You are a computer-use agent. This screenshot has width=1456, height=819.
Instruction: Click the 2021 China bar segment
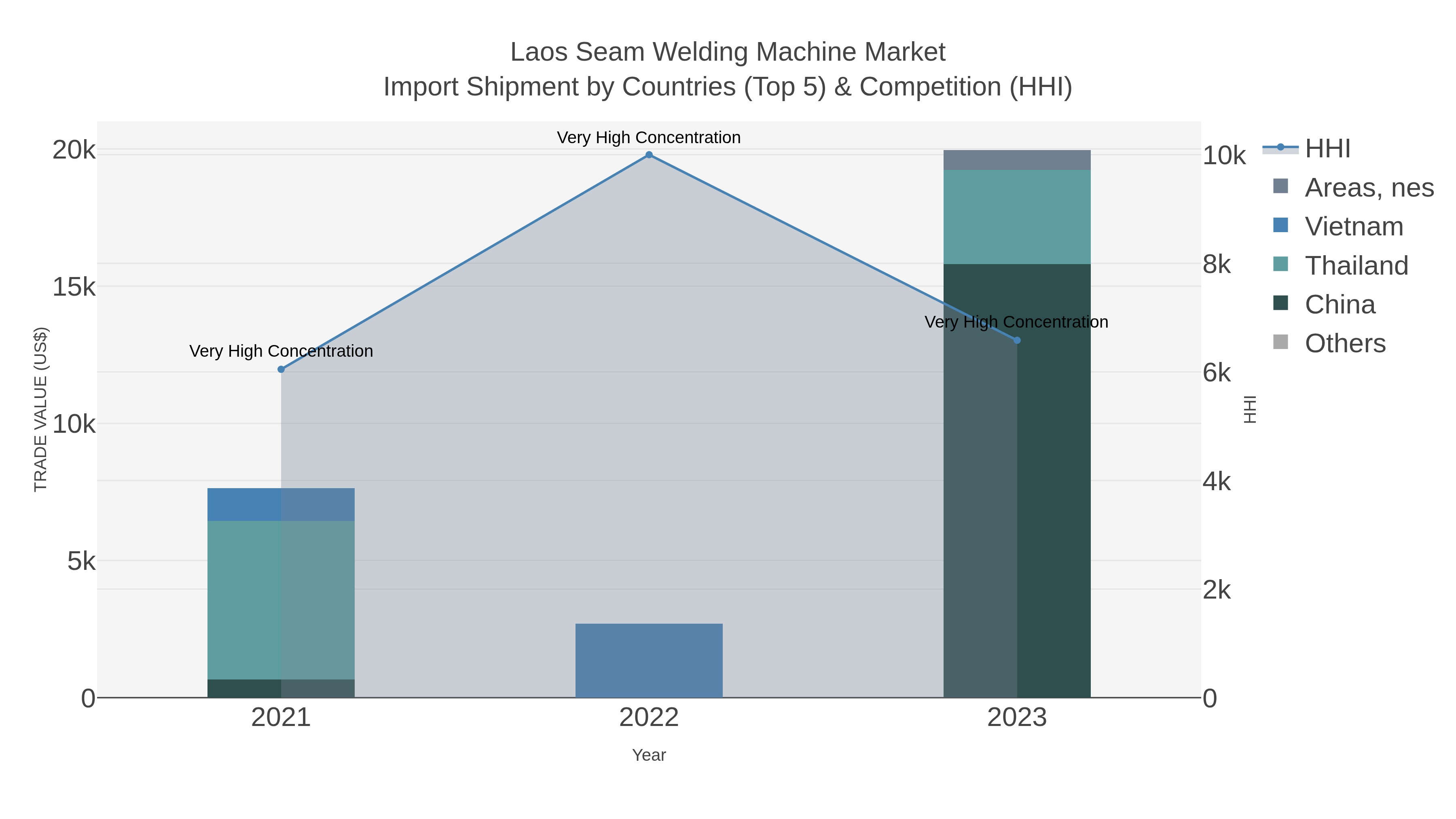tap(281, 688)
